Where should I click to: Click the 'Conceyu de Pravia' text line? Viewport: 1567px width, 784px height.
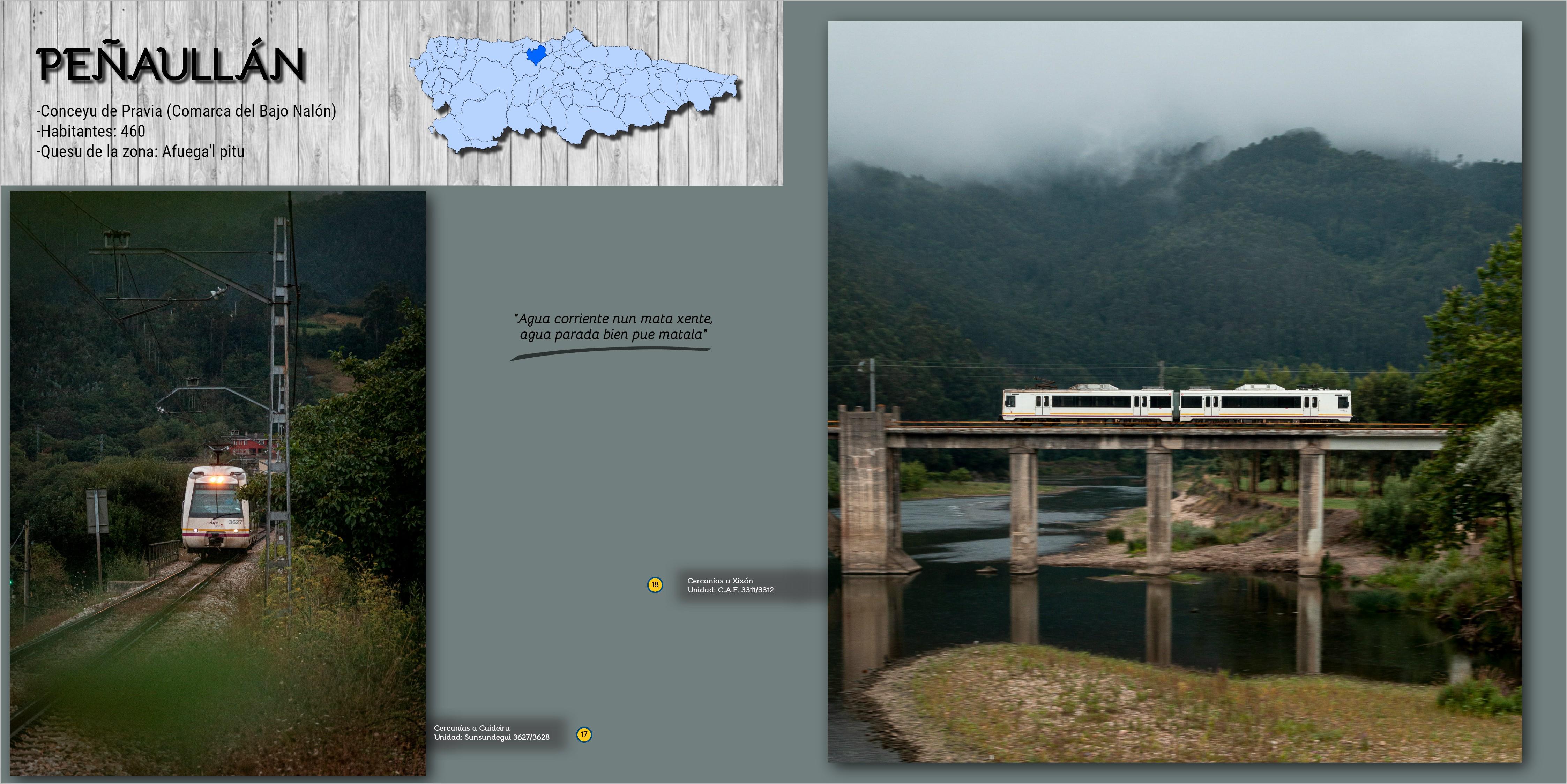click(186, 111)
